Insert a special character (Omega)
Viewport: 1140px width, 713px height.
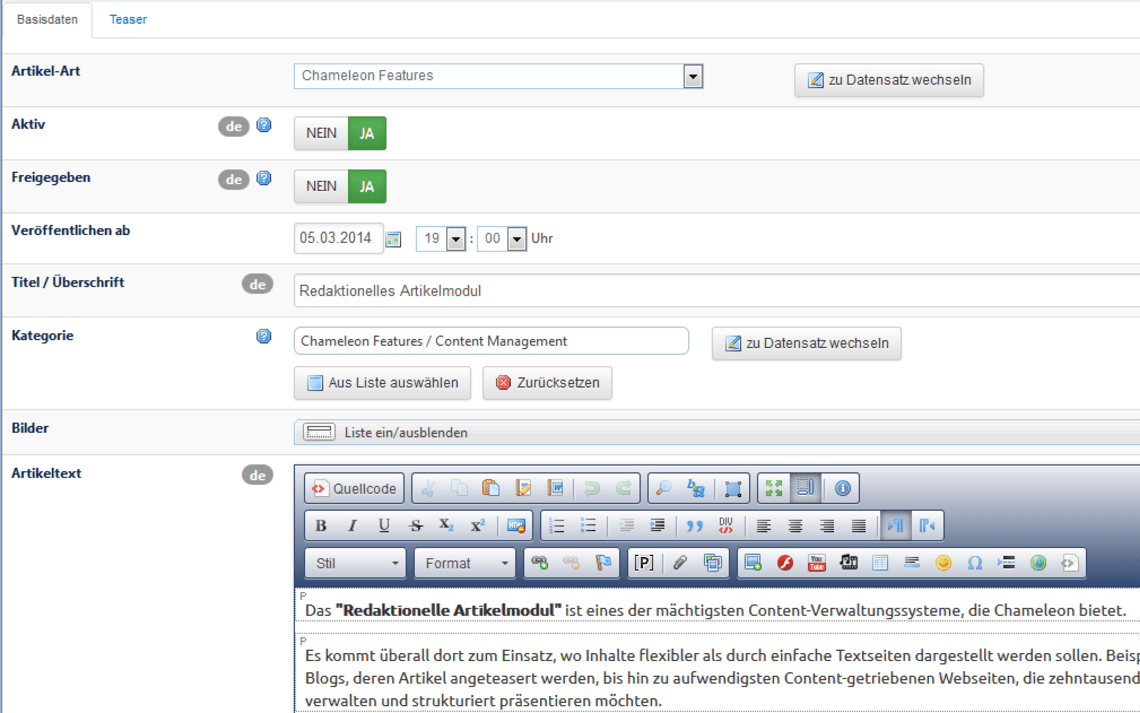click(975, 563)
